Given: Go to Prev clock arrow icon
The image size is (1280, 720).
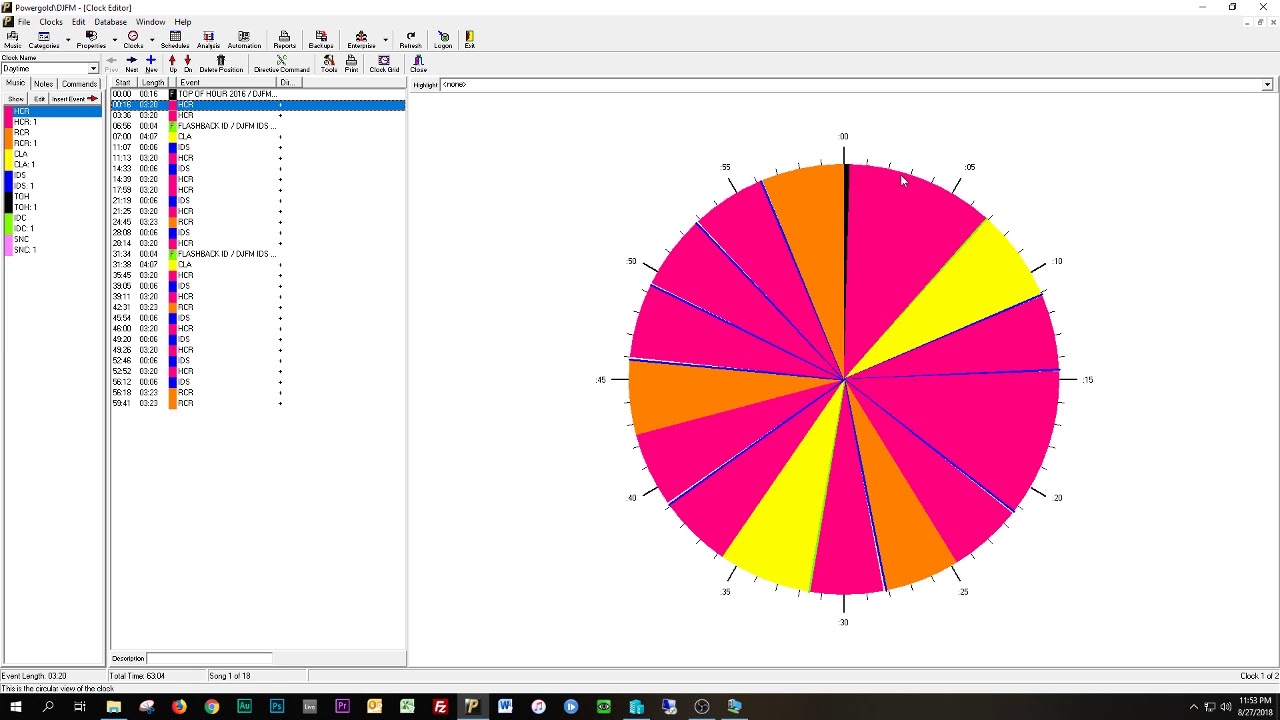Looking at the screenshot, I should click(111, 64).
